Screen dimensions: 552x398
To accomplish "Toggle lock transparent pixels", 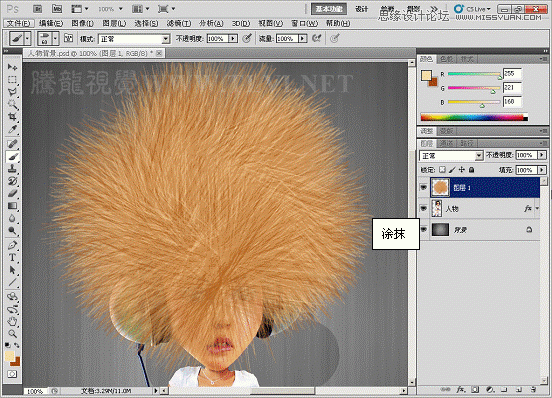I will pyautogui.click(x=443, y=170).
